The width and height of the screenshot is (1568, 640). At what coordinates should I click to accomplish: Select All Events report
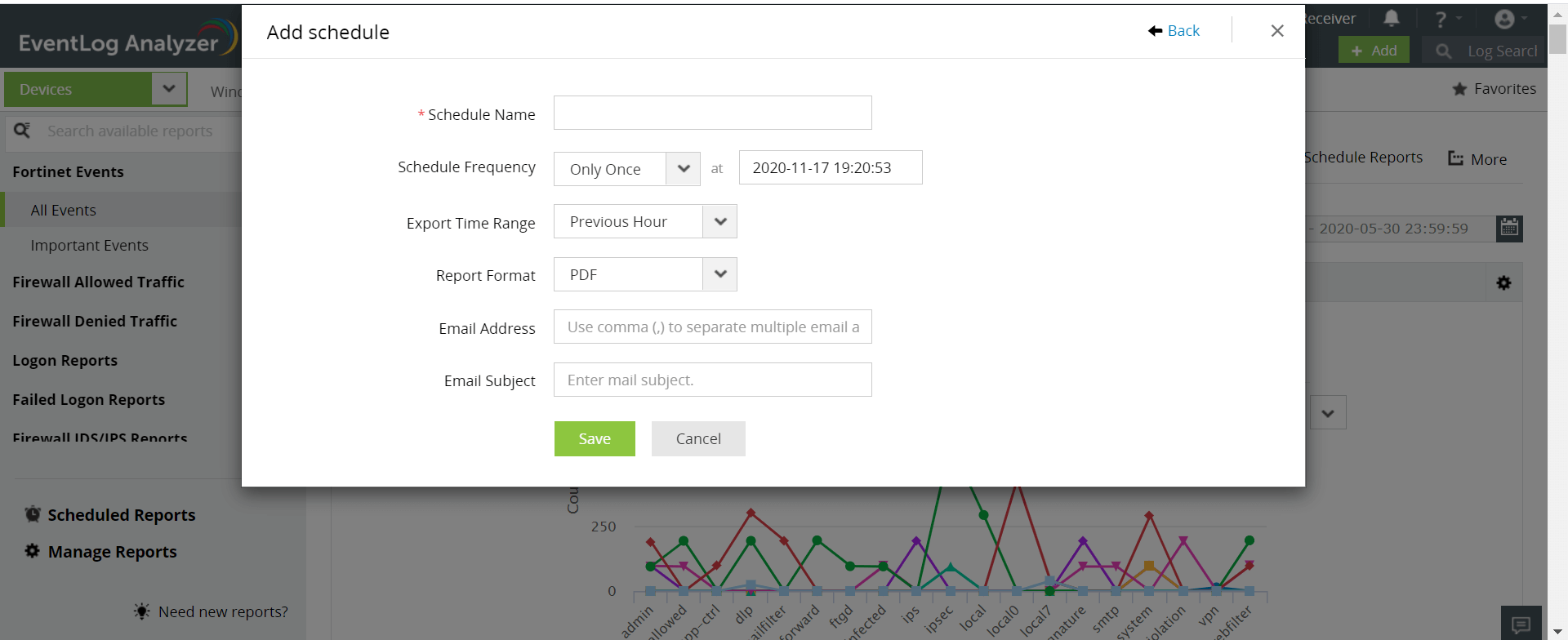pos(64,211)
